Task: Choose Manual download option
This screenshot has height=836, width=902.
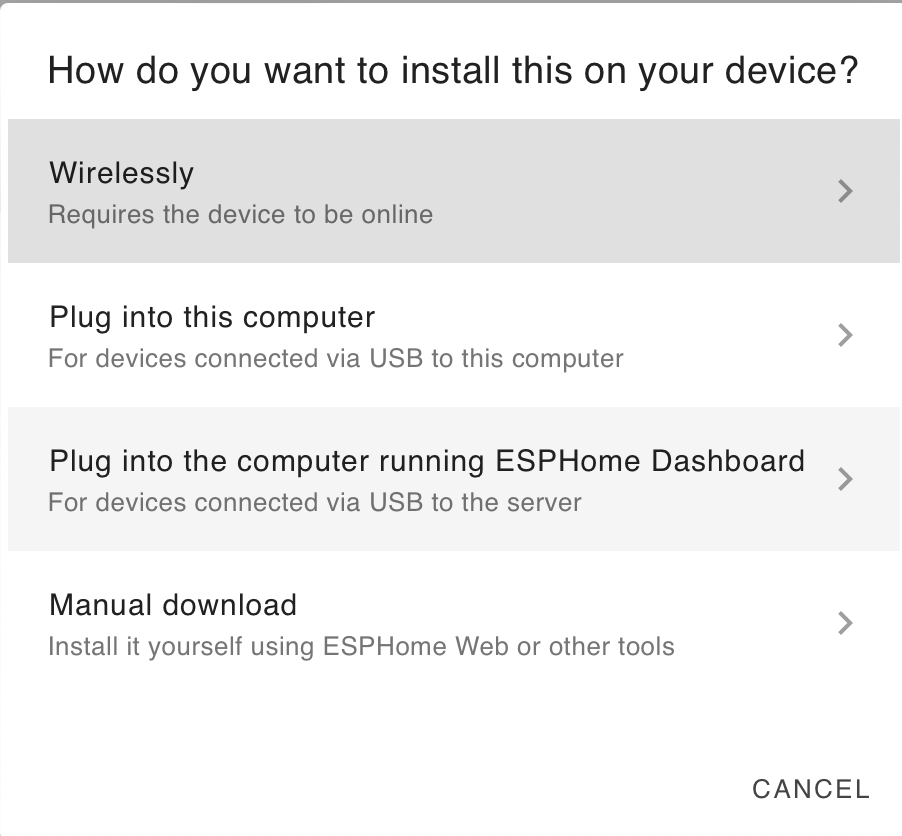Action: 454,623
